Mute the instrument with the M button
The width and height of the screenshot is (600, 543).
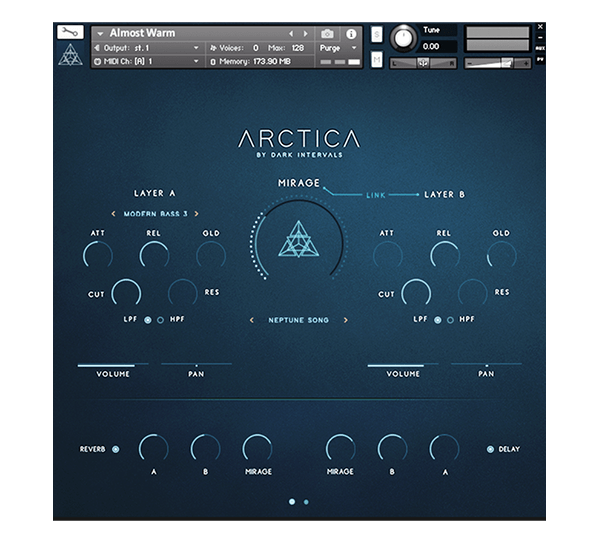pyautogui.click(x=377, y=59)
